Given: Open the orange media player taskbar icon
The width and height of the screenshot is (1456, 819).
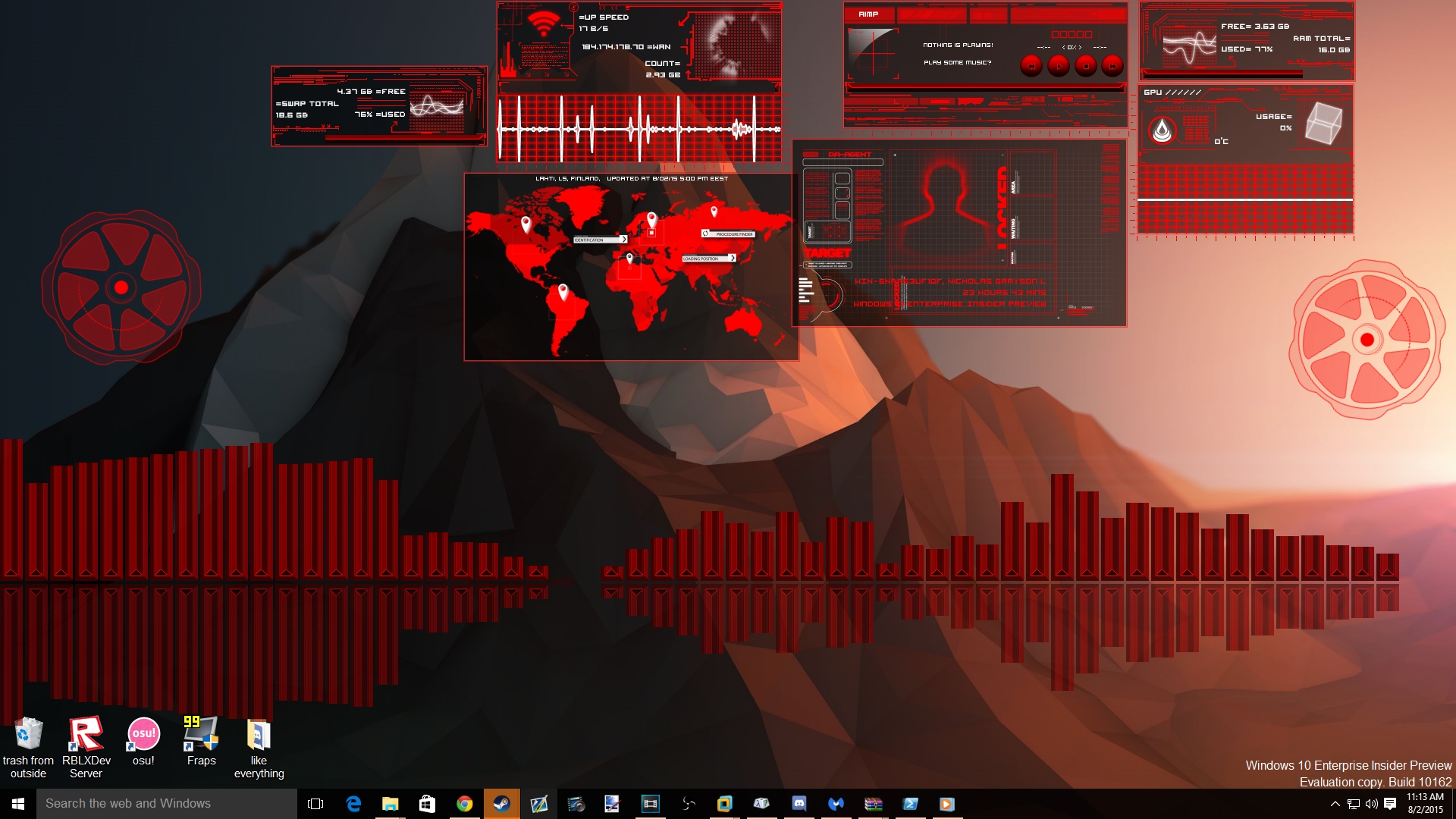Looking at the screenshot, I should [947, 803].
